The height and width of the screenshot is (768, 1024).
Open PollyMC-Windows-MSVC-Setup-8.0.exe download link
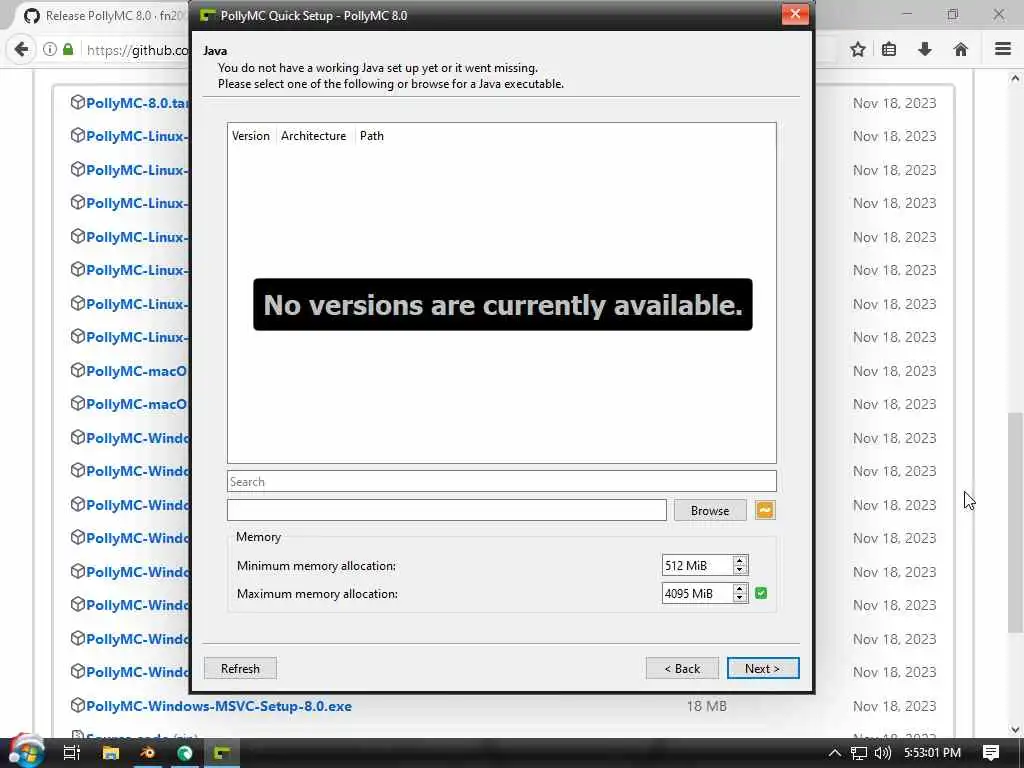(219, 706)
